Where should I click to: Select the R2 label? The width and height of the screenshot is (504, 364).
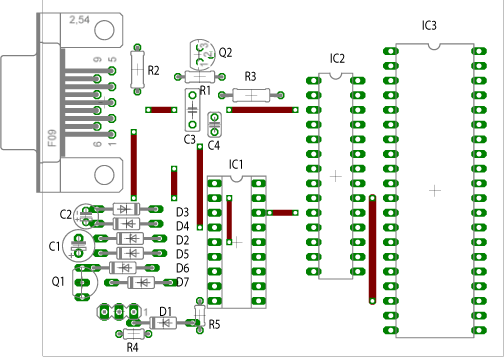point(154,70)
